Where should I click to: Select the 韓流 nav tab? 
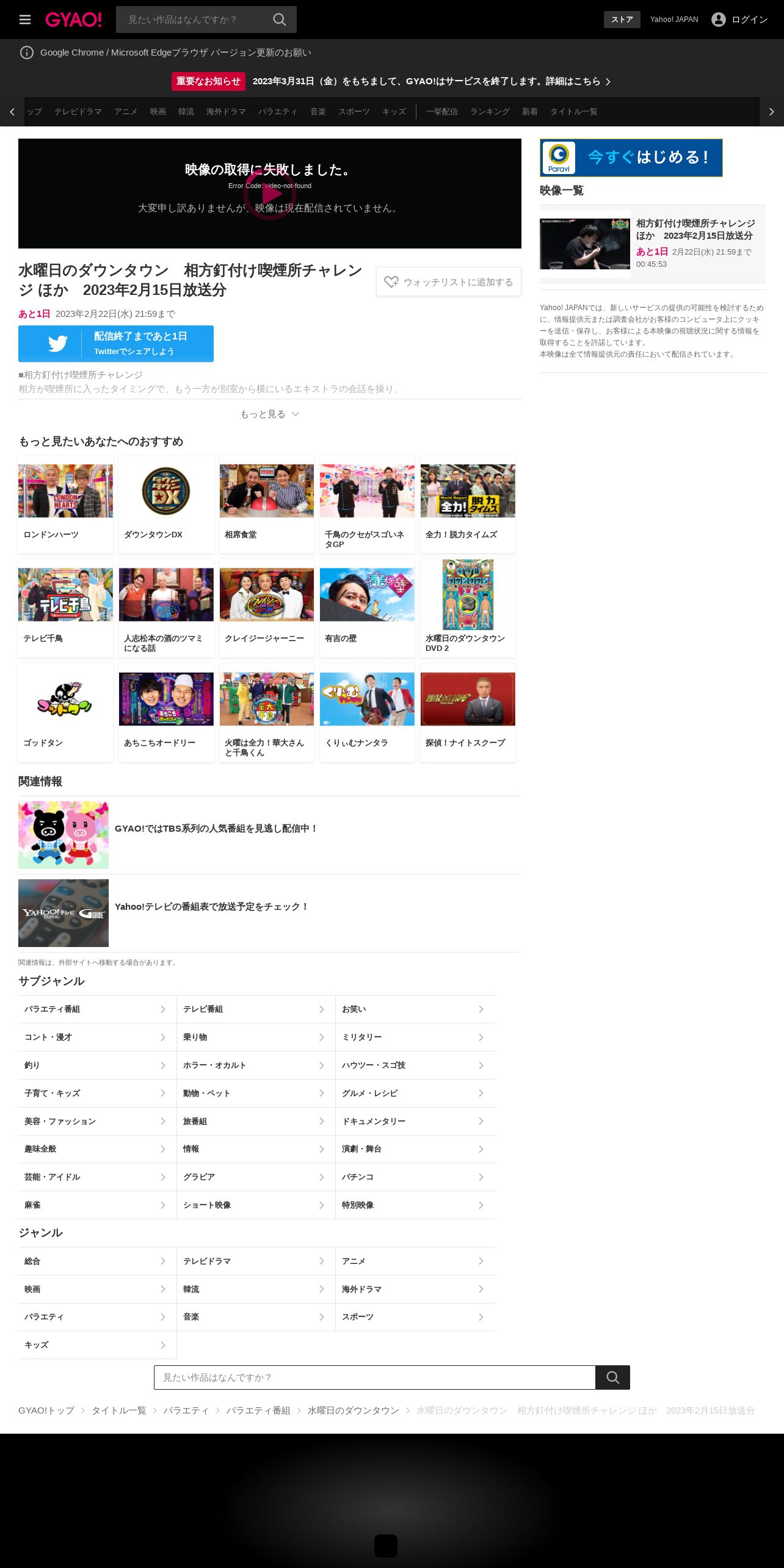point(186,112)
